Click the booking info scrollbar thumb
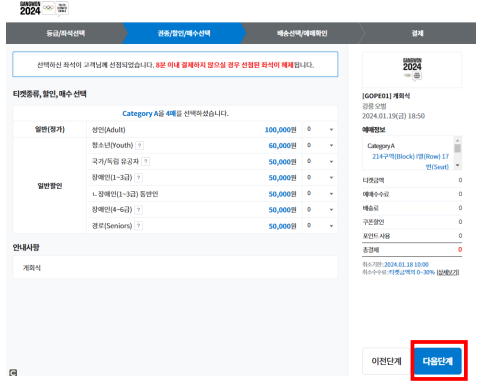 click(x=458, y=148)
